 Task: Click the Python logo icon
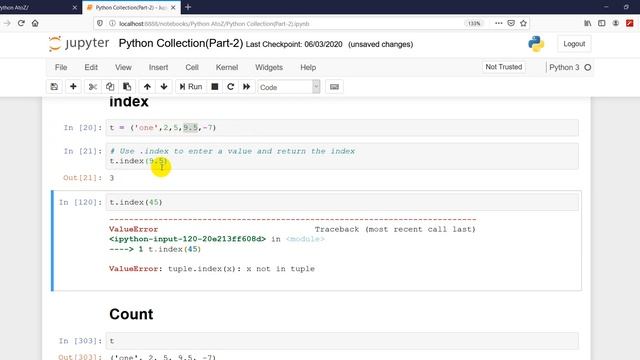coord(536,44)
